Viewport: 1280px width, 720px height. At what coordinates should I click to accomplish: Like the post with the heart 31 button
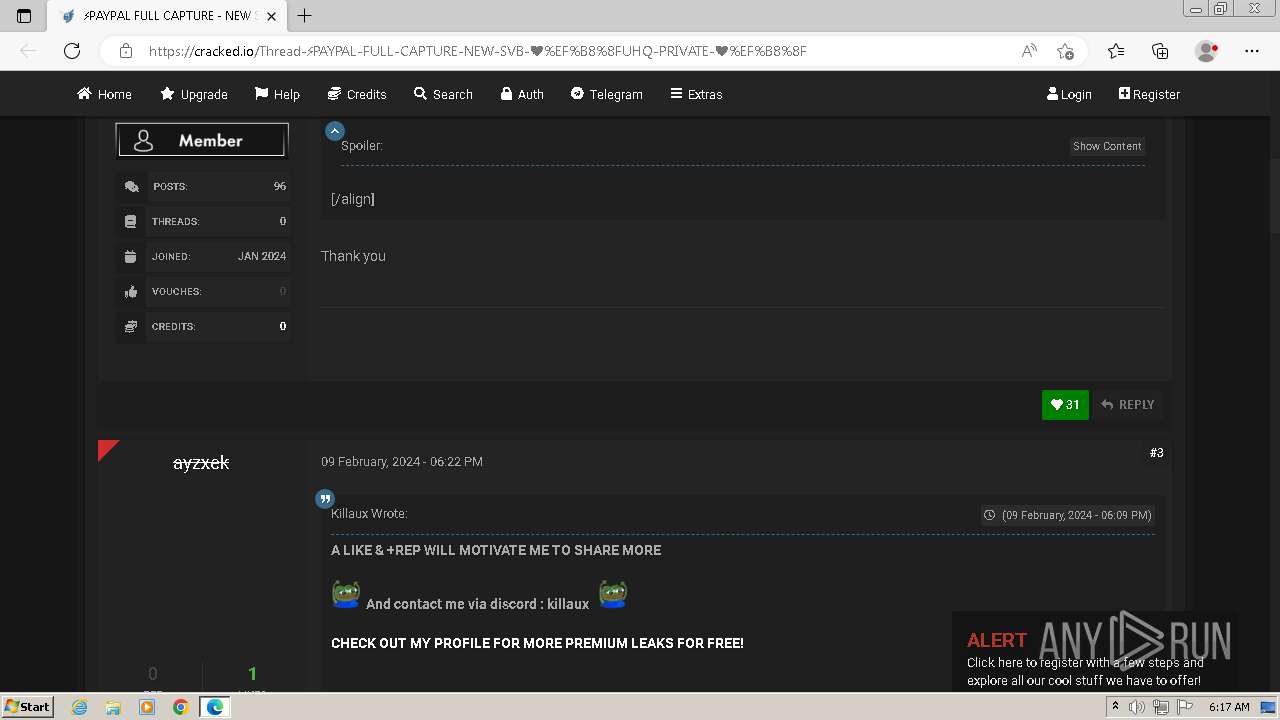click(1065, 404)
